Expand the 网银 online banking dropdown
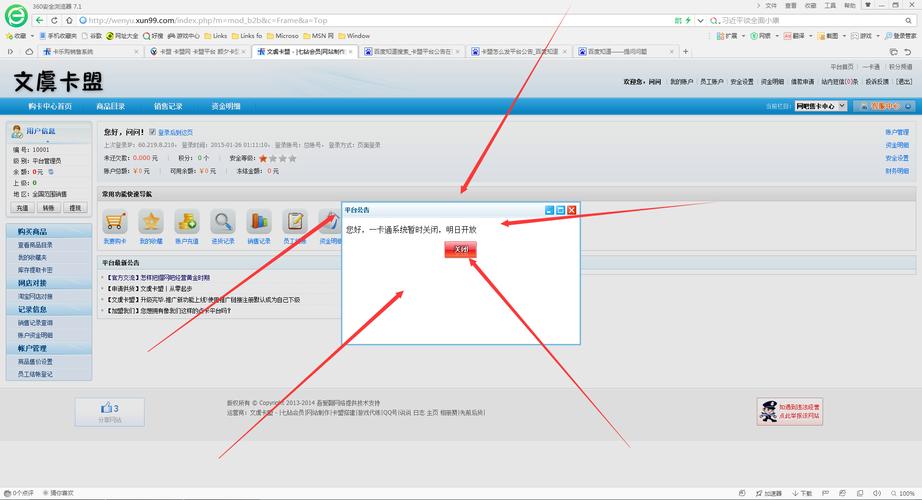 pyautogui.click(x=777, y=36)
